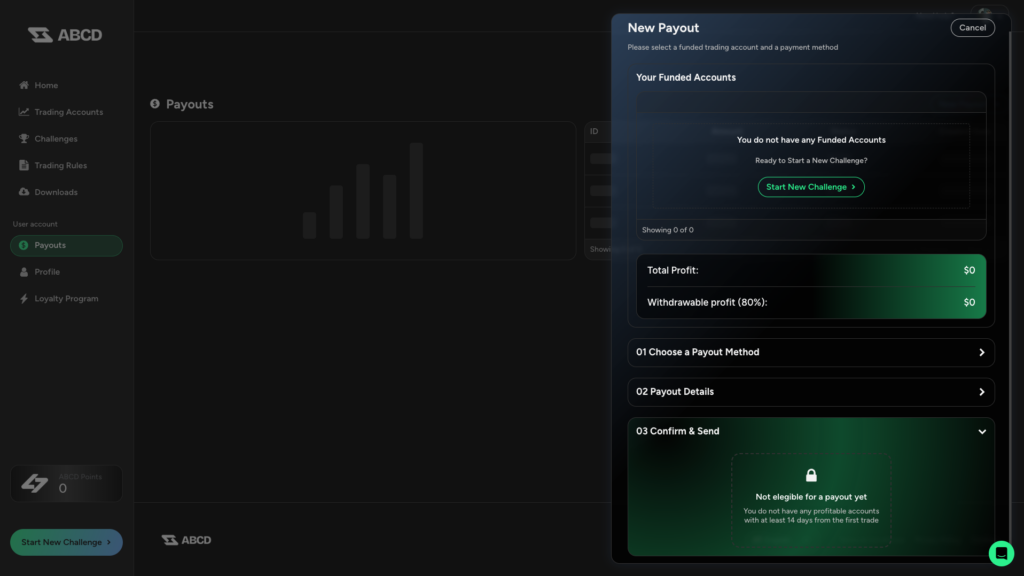Open the Loyalty Program page
Viewport: 1024px width, 576px height.
[x=66, y=299]
